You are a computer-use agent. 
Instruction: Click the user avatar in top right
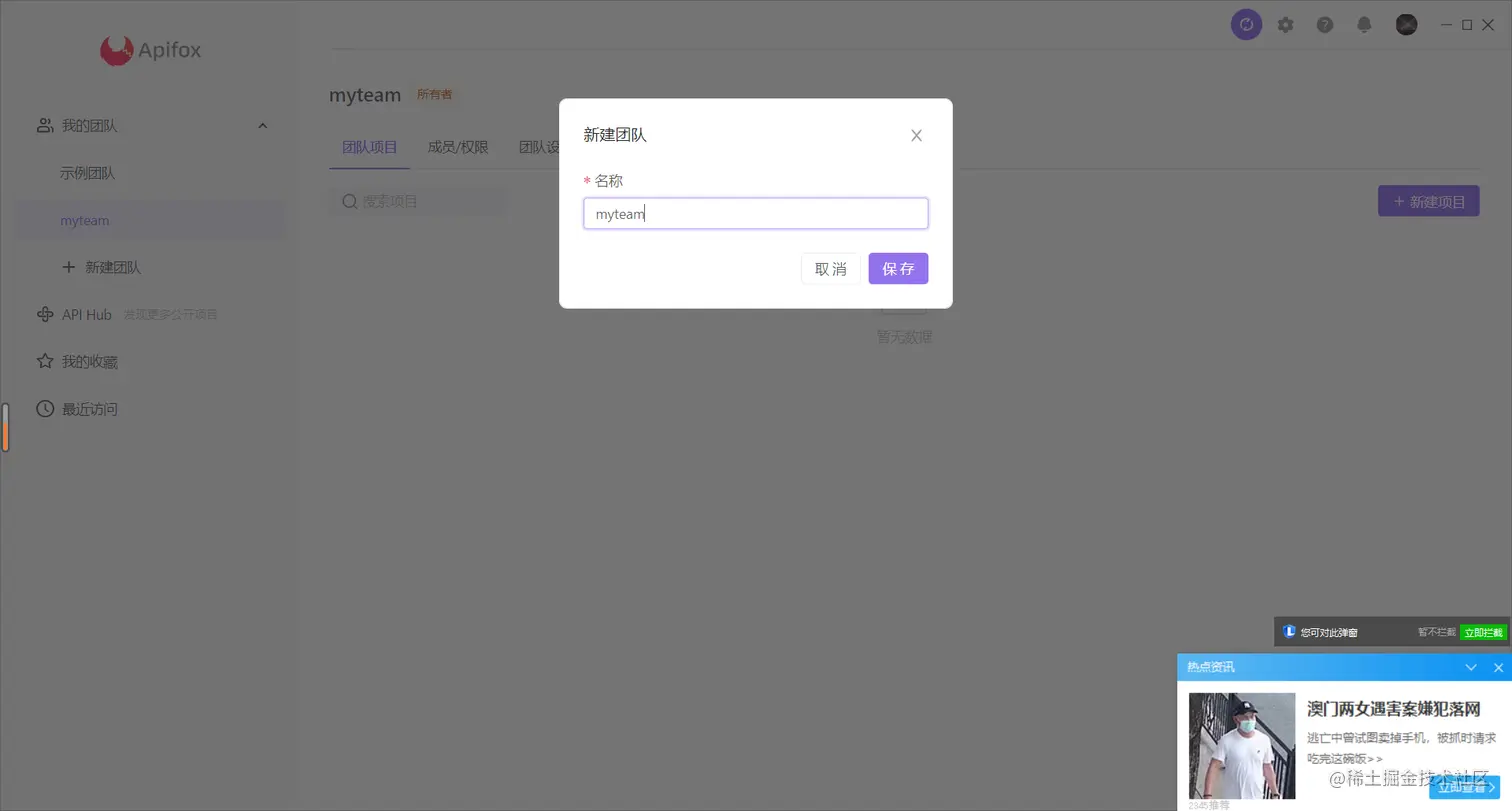(1406, 24)
